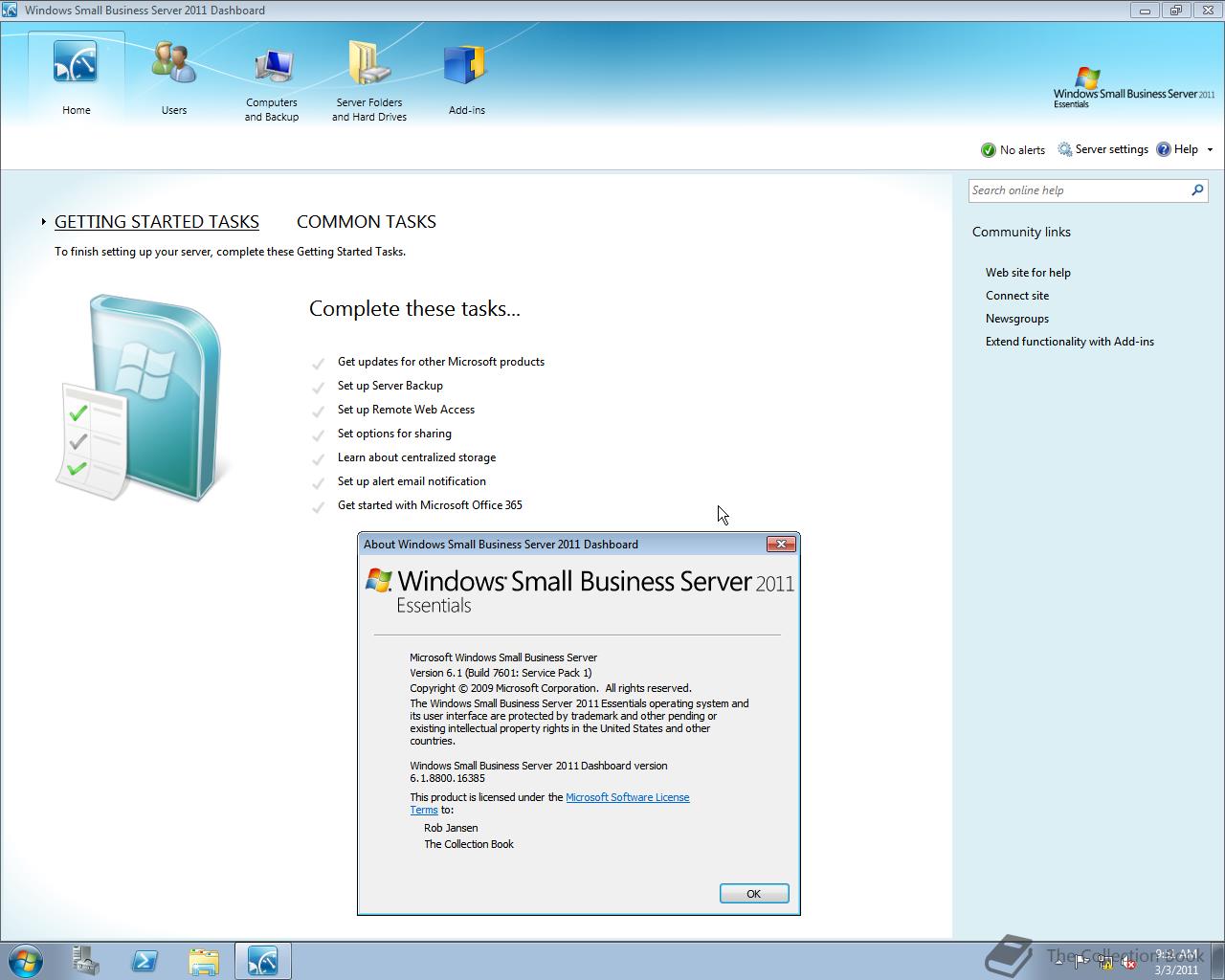Open the Help dropdown arrow
The width and height of the screenshot is (1225, 980).
tap(1208, 149)
